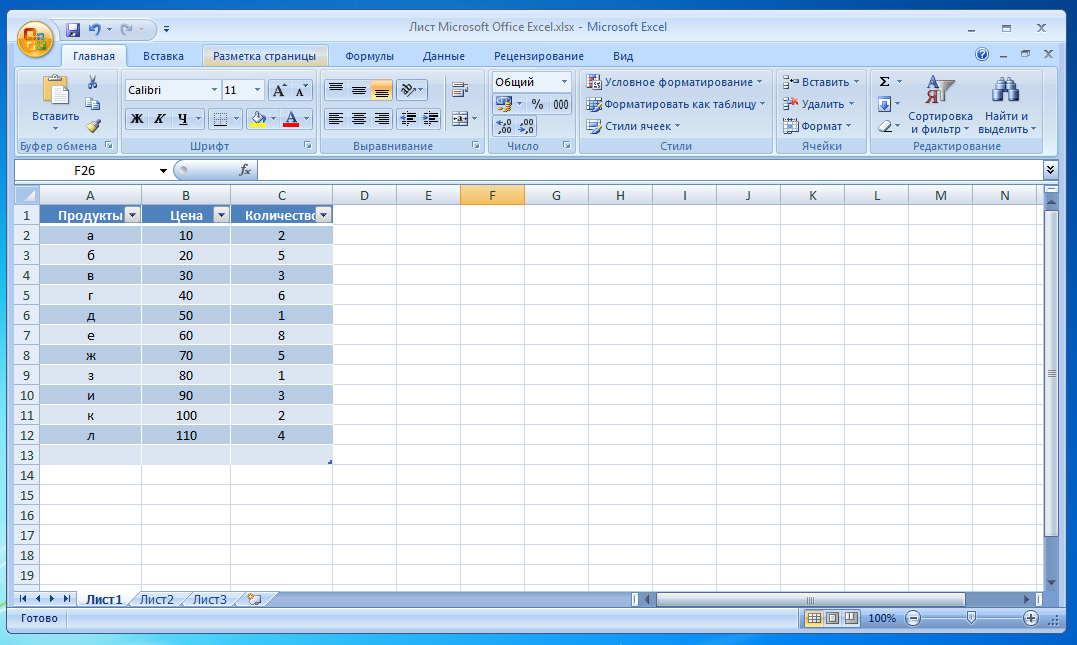Click the Name Box showing F26
The height and width of the screenshot is (645, 1077).
point(85,170)
